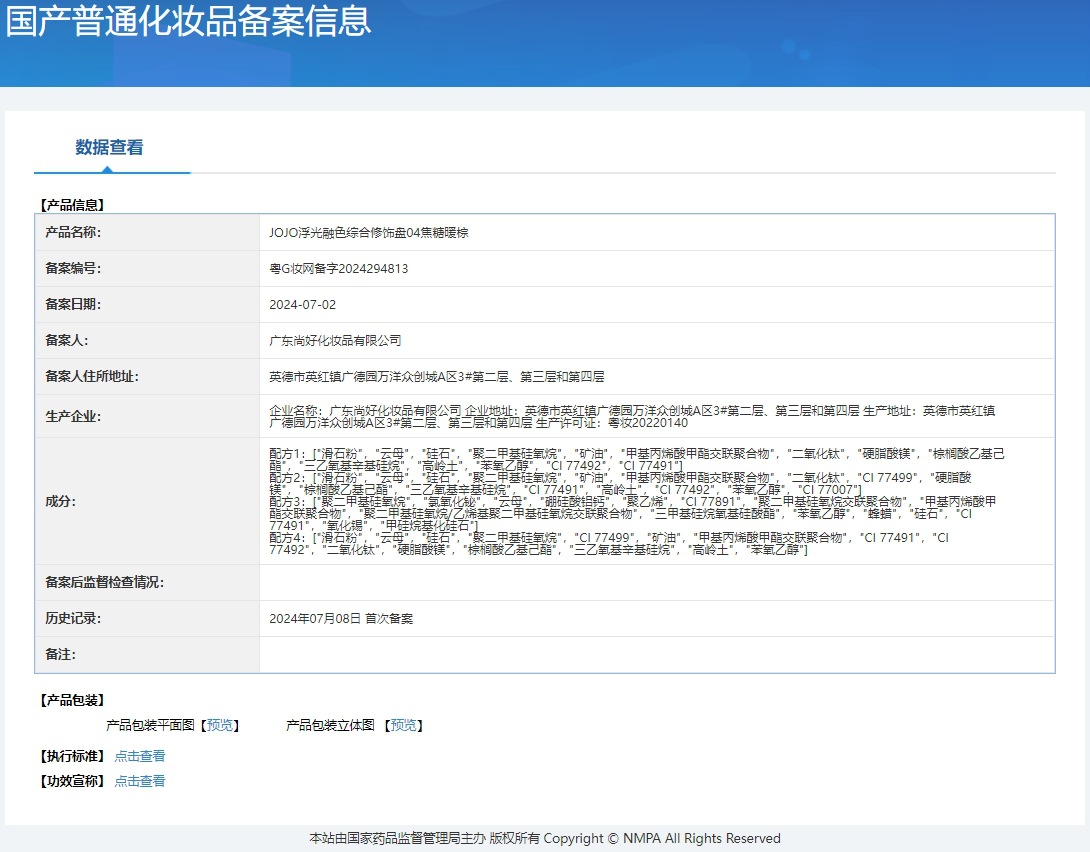Select the 备案日期 row label

pos(73,304)
